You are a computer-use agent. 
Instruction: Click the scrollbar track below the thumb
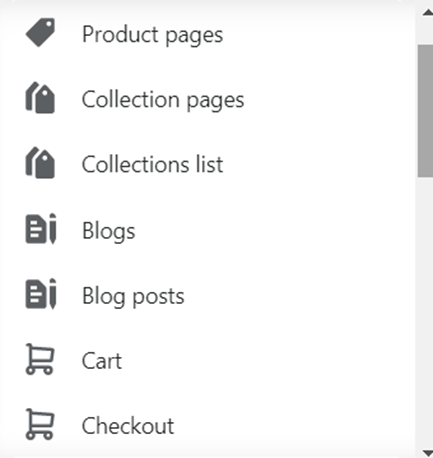(x=426, y=312)
